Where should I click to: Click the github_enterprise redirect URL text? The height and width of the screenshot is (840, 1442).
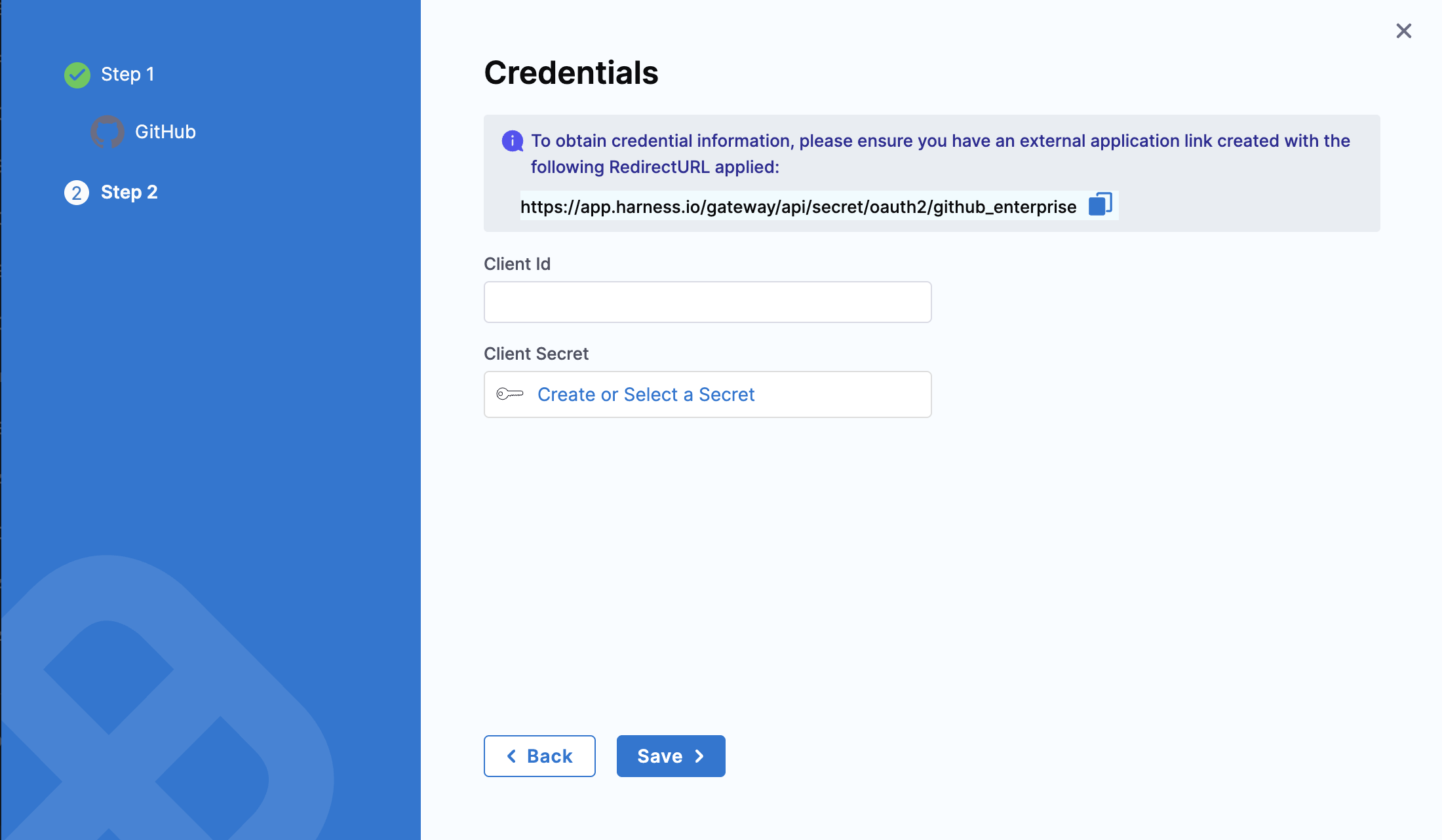(798, 207)
